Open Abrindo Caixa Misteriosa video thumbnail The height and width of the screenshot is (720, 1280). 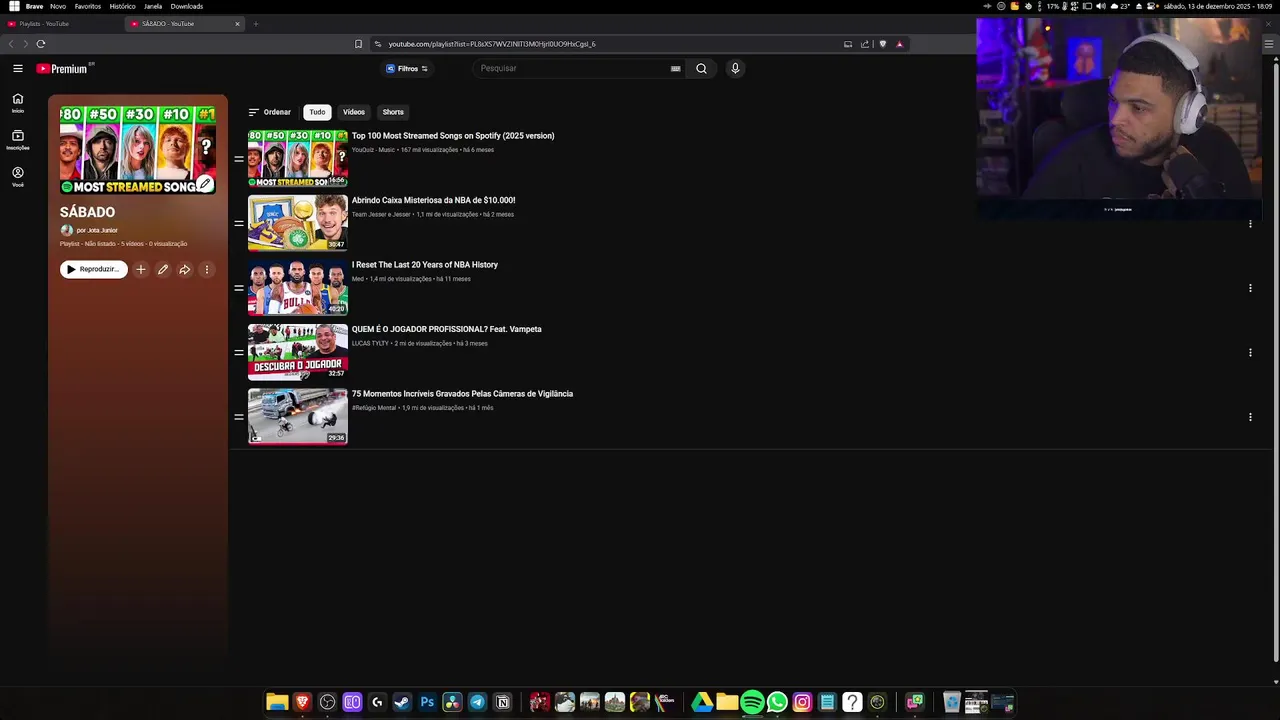click(298, 223)
